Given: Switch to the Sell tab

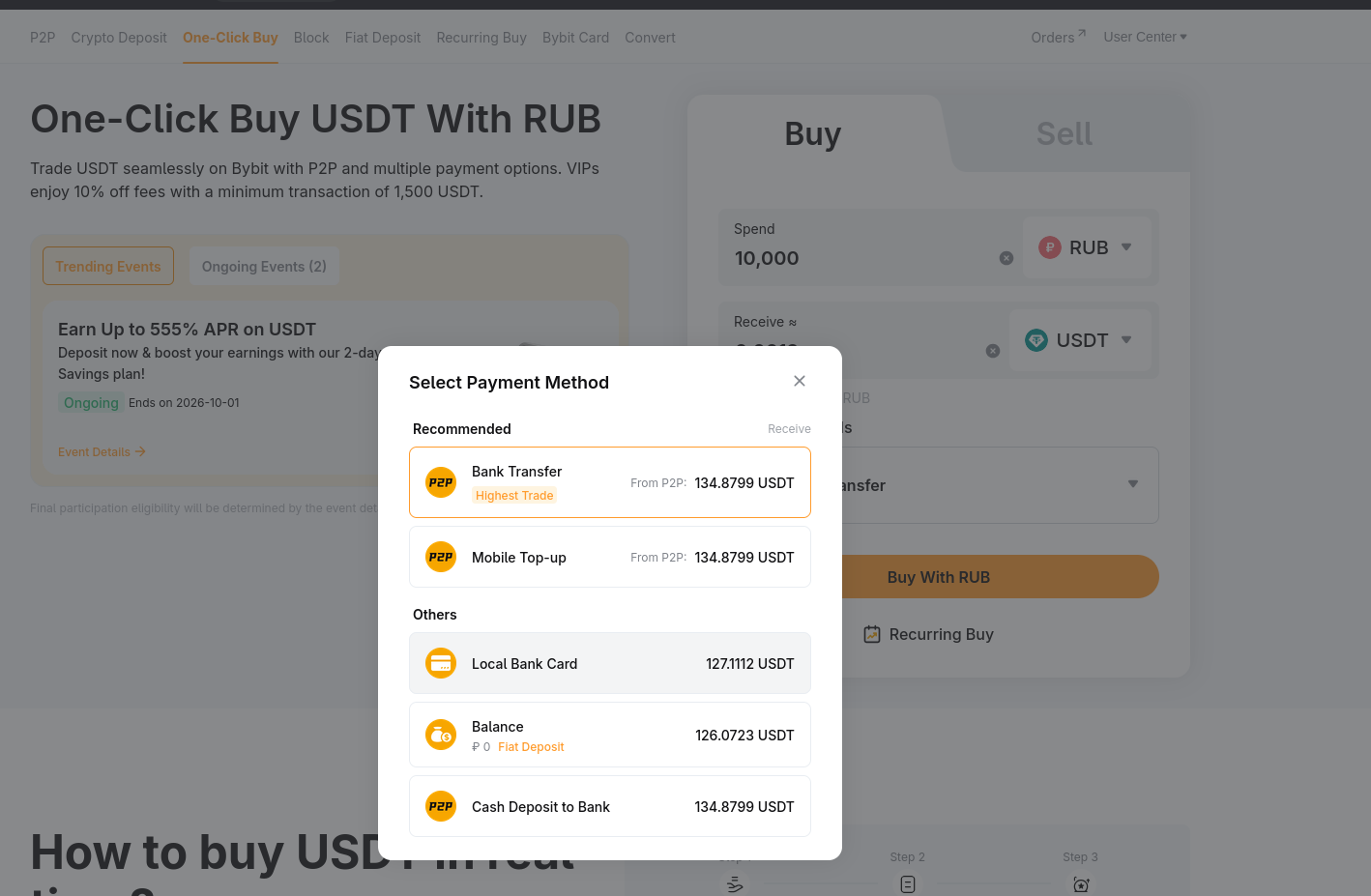Looking at the screenshot, I should point(1065,133).
